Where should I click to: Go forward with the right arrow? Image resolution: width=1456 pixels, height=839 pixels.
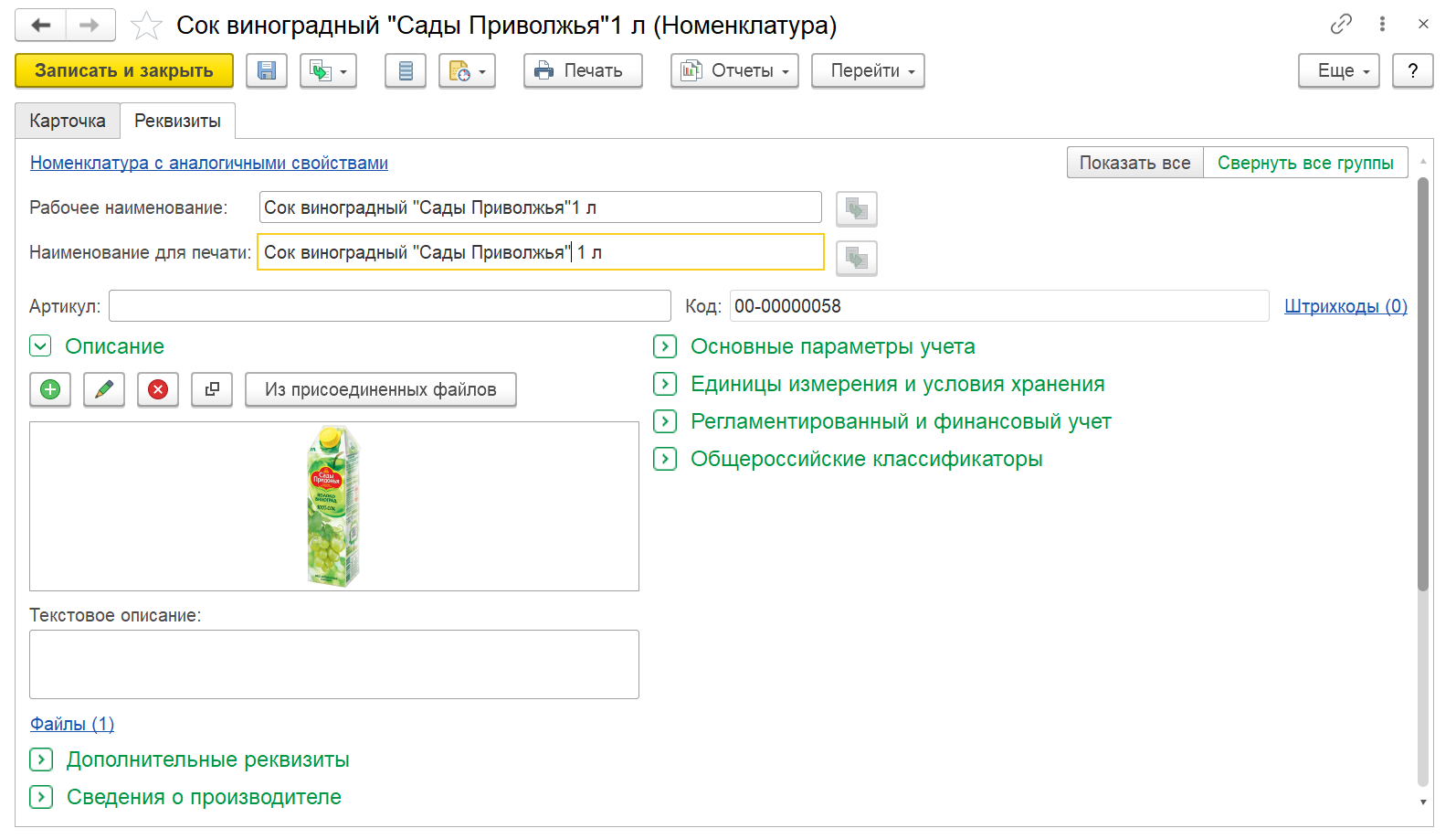[x=90, y=25]
